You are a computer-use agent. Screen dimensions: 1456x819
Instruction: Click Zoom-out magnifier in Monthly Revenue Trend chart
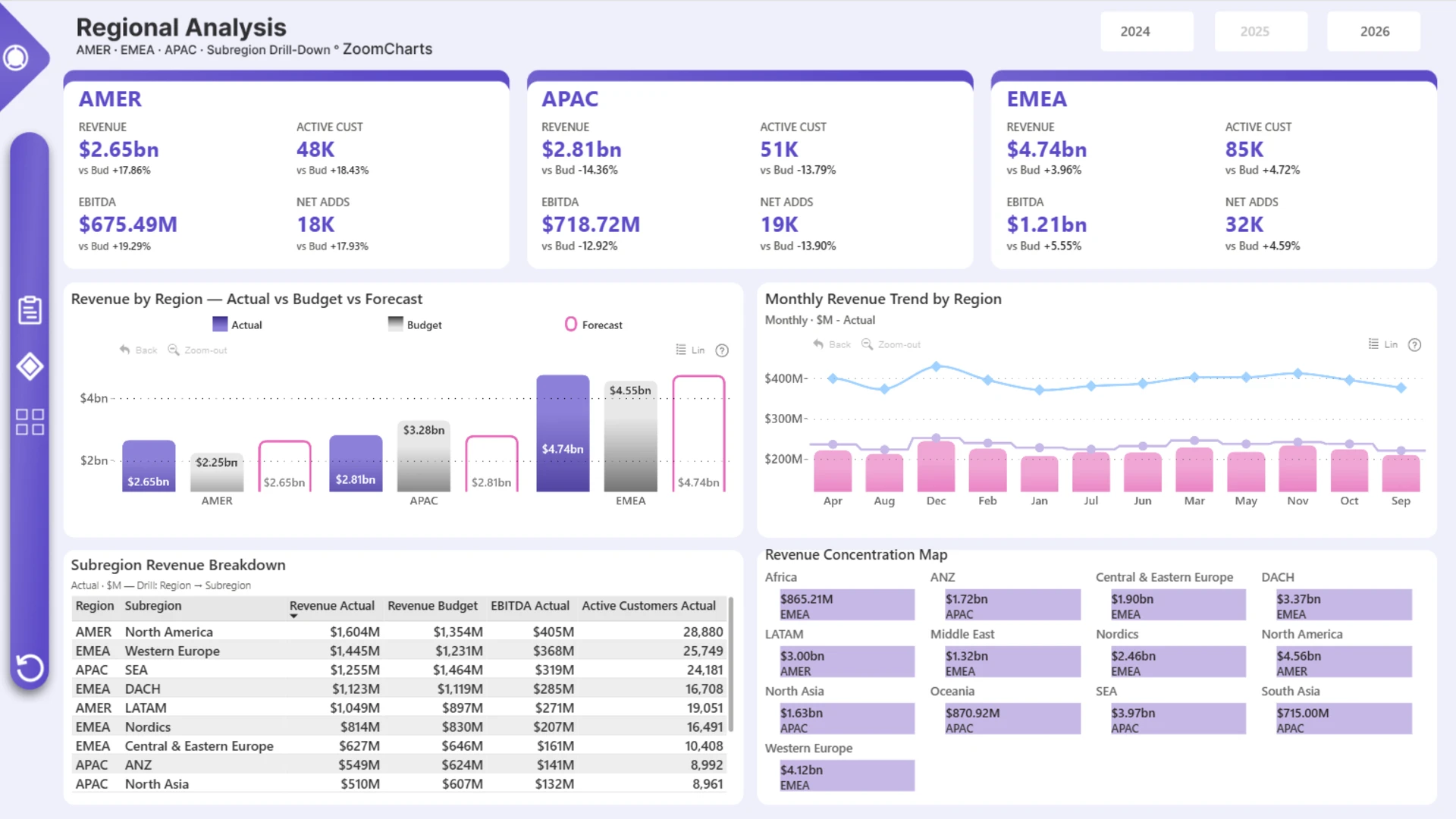click(x=867, y=344)
